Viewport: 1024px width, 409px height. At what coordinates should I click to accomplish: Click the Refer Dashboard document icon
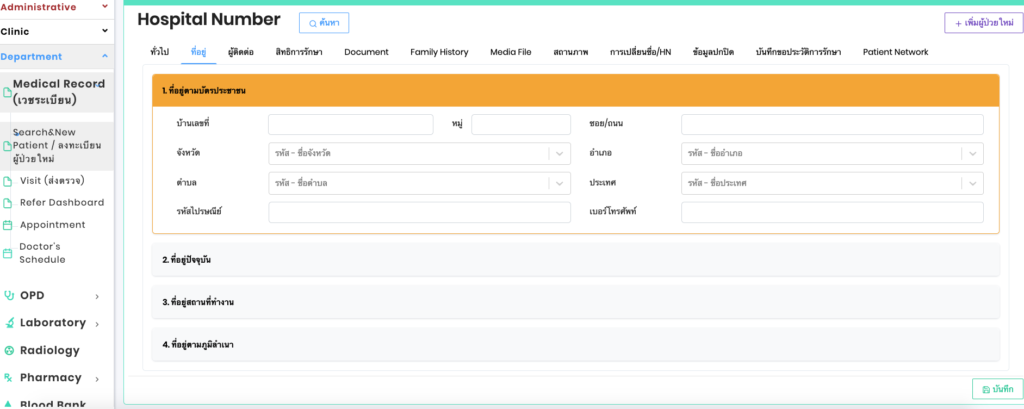click(9, 202)
